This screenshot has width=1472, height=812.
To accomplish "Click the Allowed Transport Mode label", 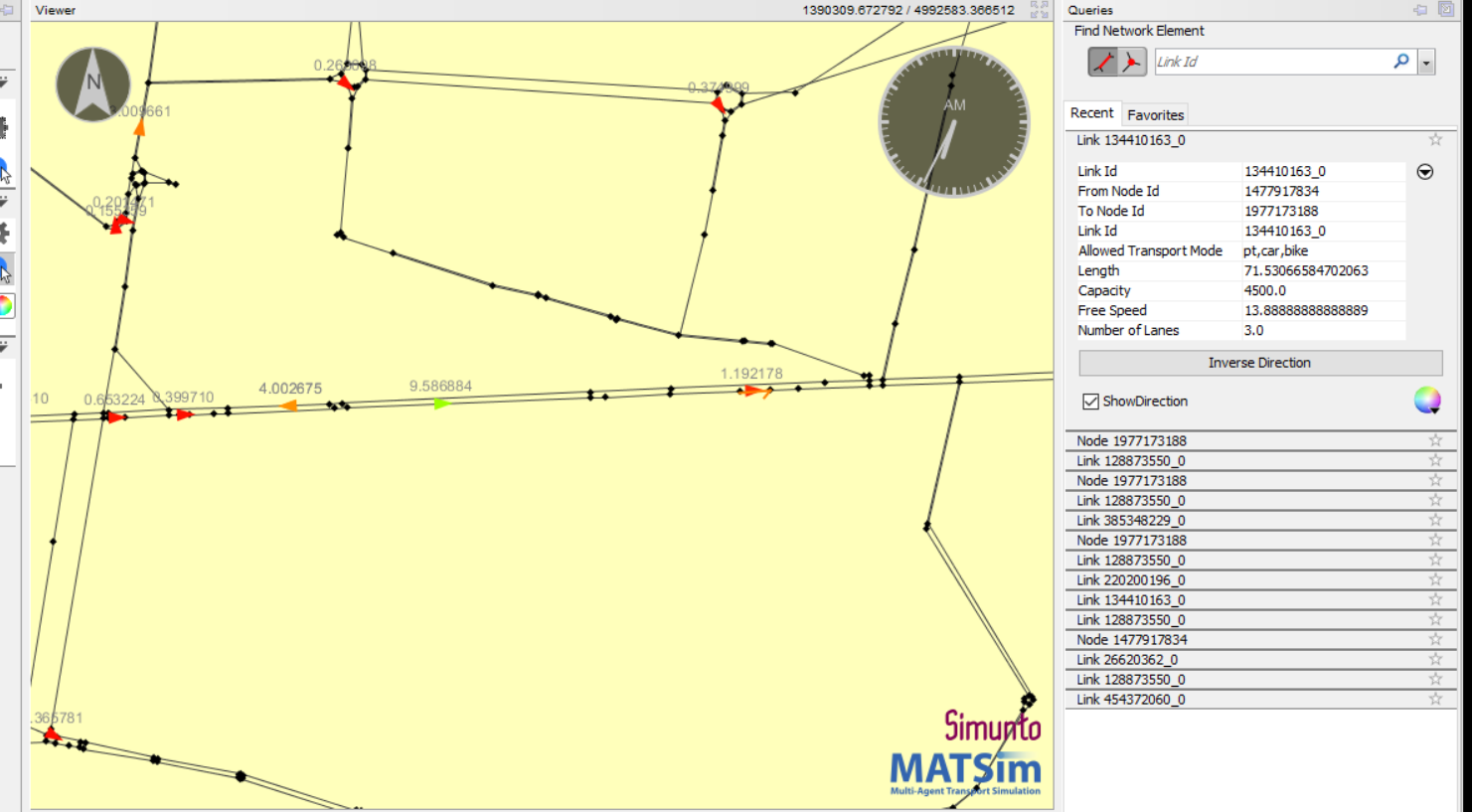I will [x=1150, y=250].
